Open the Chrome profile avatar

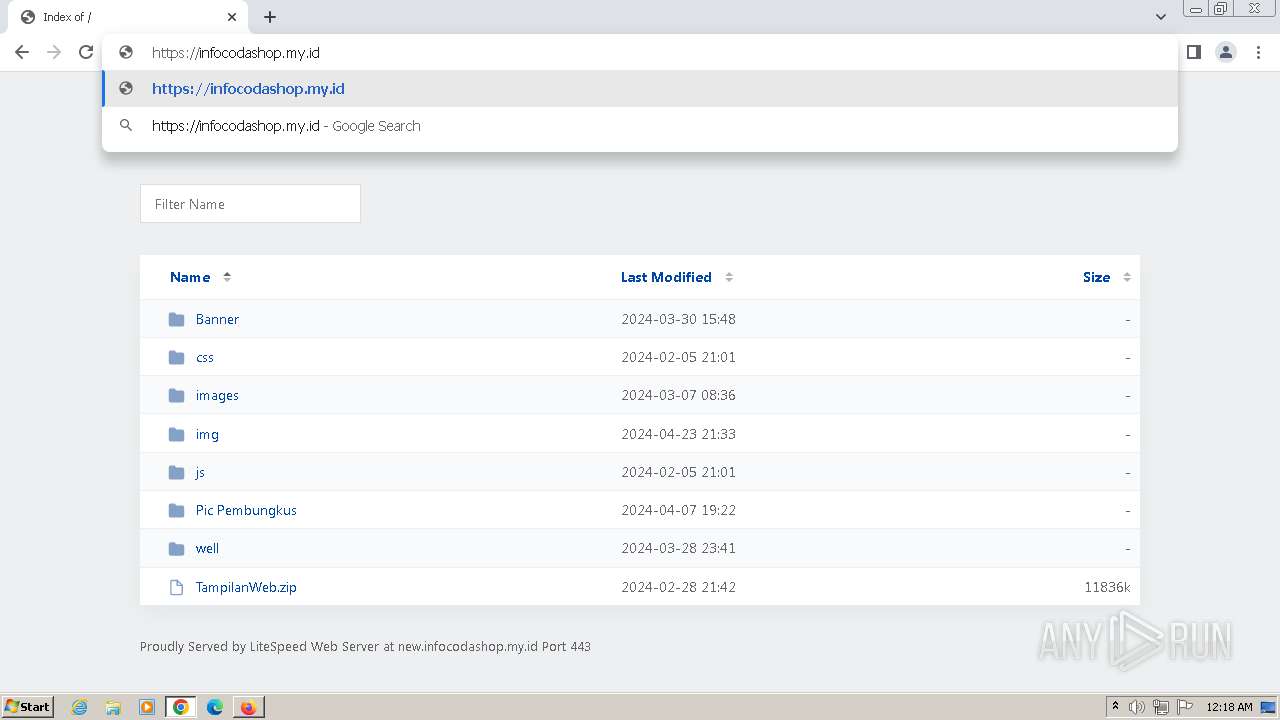1226,52
